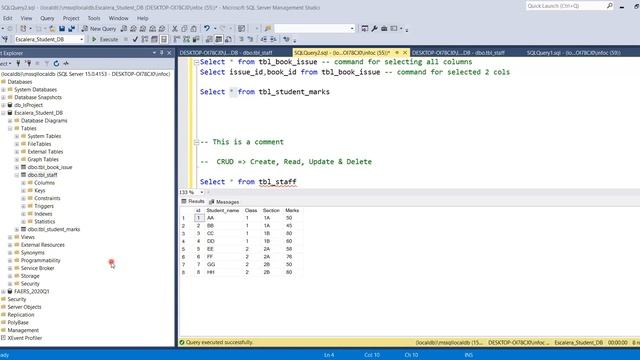The height and width of the screenshot is (360, 640).
Task: Click the Display Estimated Execution Plan icon
Action: 145,39
